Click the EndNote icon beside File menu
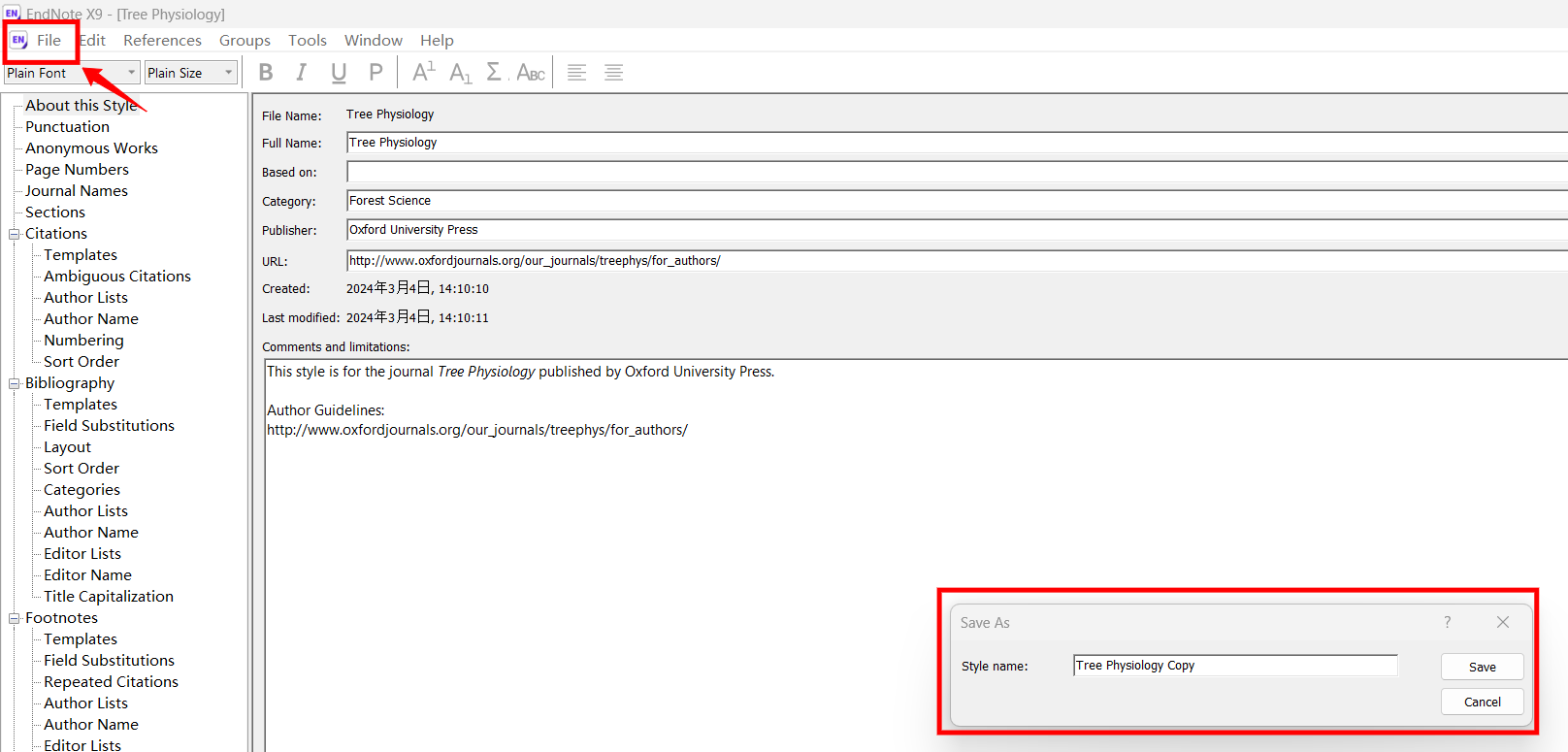This screenshot has width=1568, height=752. click(x=19, y=40)
